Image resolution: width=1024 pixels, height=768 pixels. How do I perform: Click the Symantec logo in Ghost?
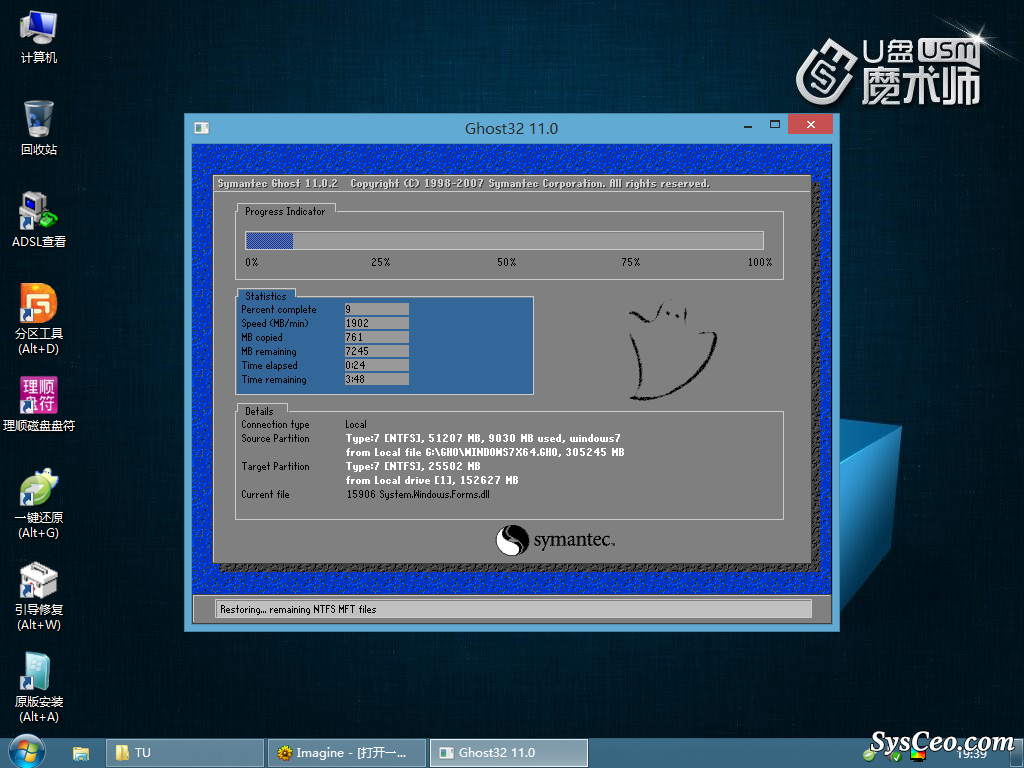[555, 540]
